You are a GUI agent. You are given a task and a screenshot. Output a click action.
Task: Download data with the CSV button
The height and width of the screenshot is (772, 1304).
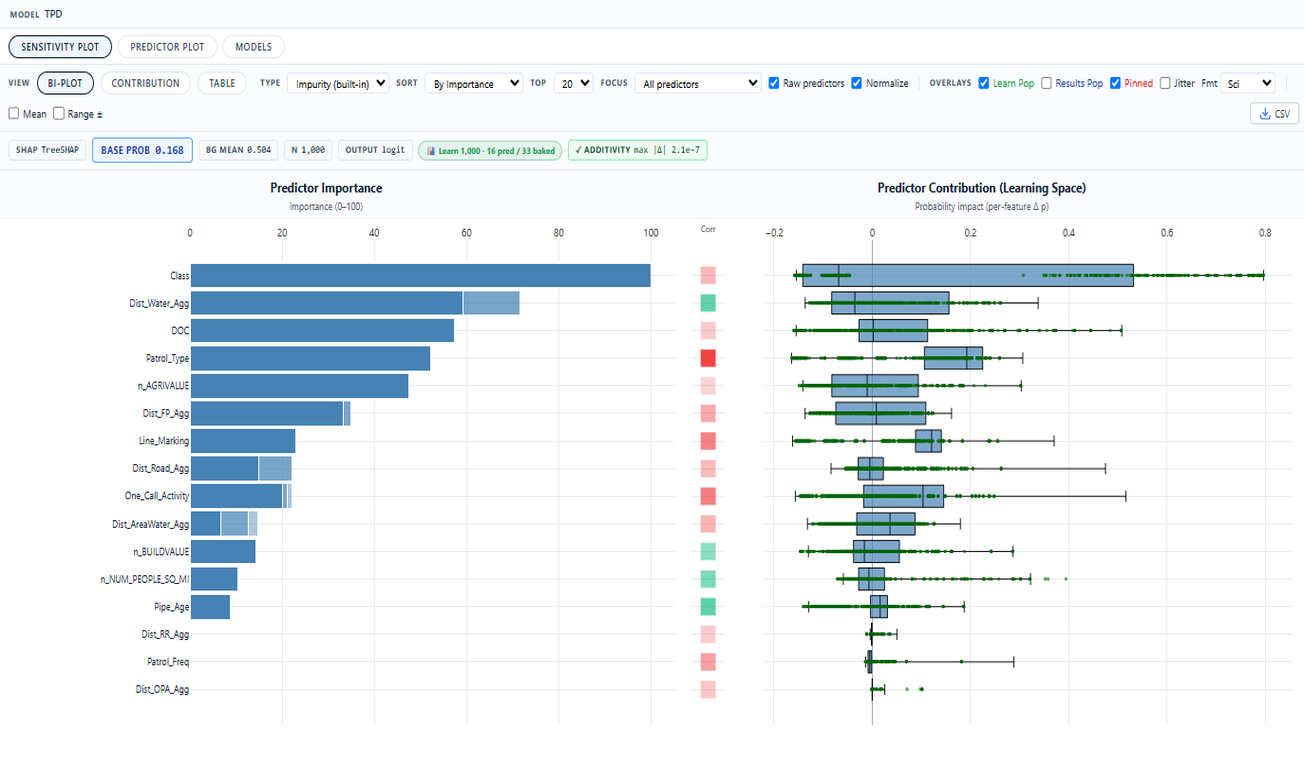[x=1274, y=114]
